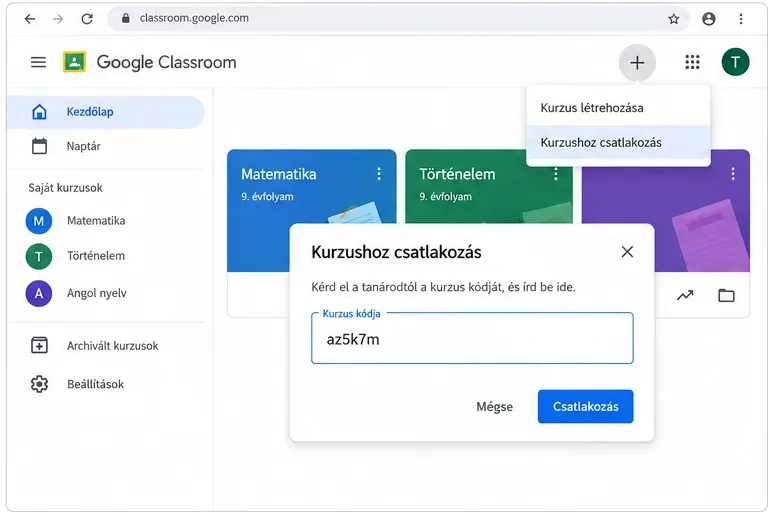Close the Kurzushoz csatlakozás dialog
Viewport: 768px width, 512px height.
click(627, 252)
